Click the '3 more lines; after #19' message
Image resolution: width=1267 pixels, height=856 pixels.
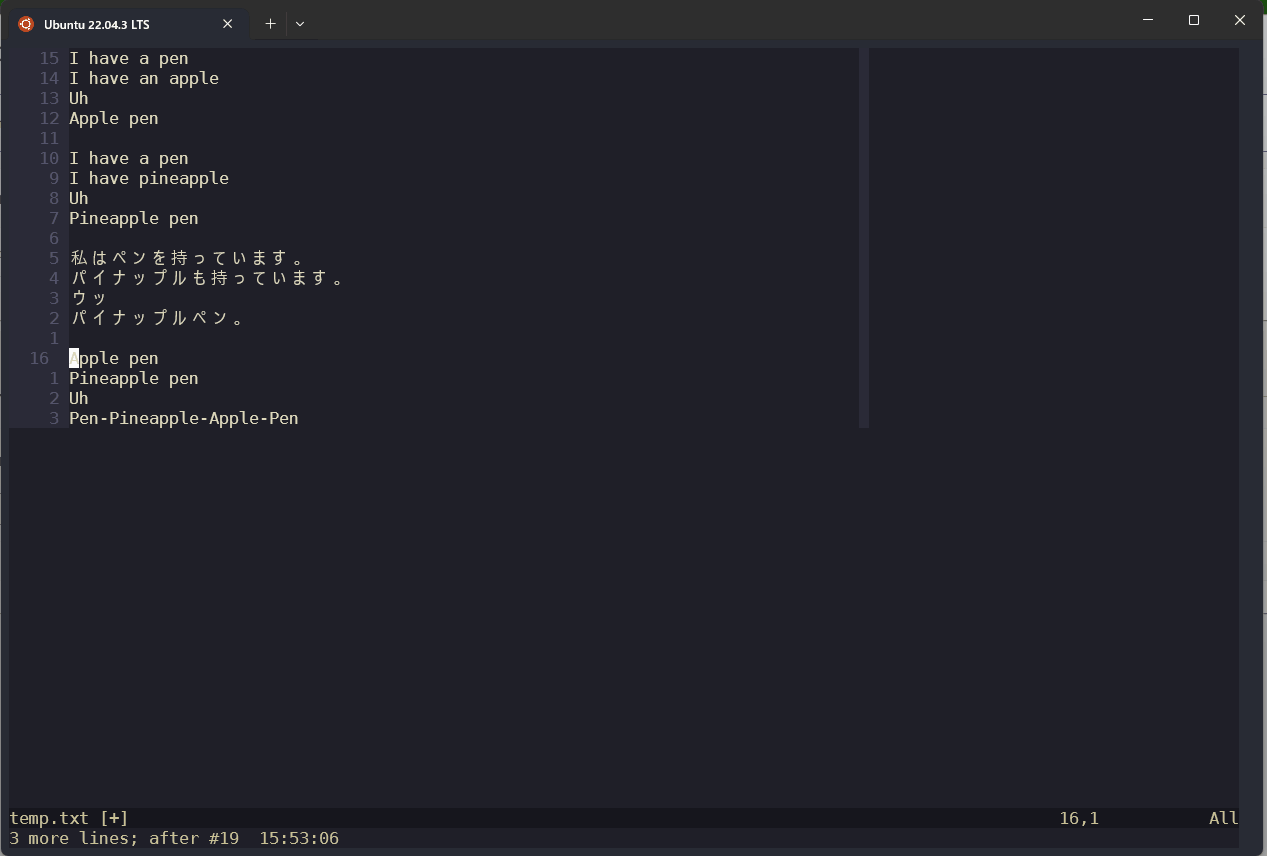pyautogui.click(x=122, y=838)
